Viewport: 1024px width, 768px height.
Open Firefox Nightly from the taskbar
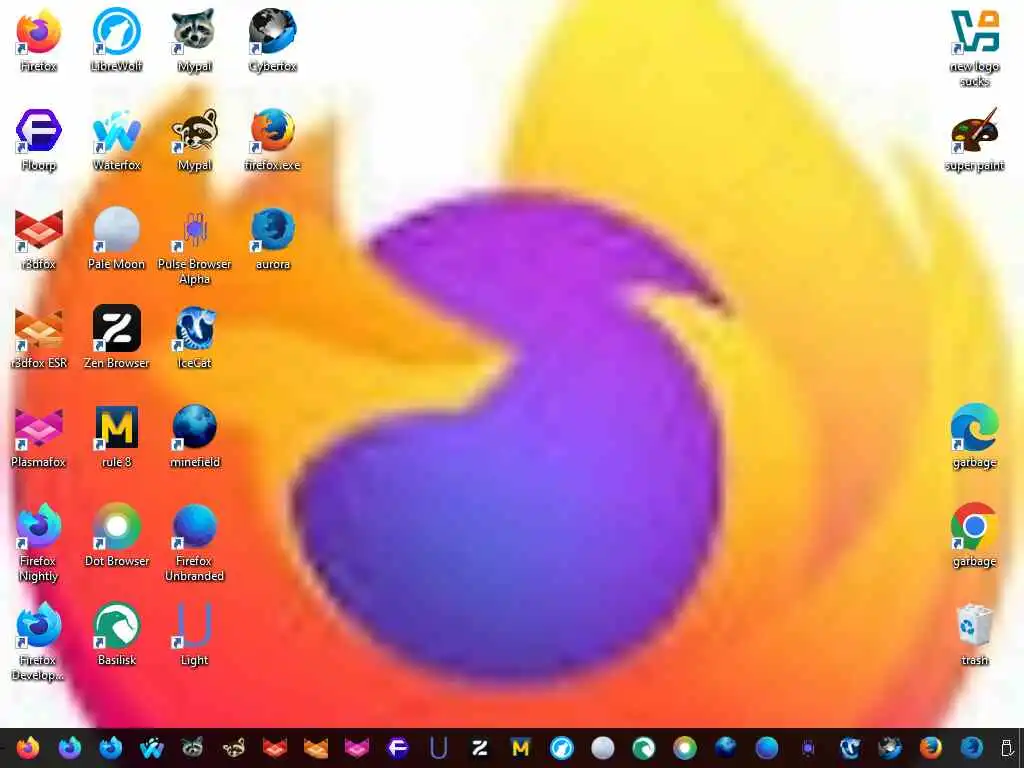[69, 748]
